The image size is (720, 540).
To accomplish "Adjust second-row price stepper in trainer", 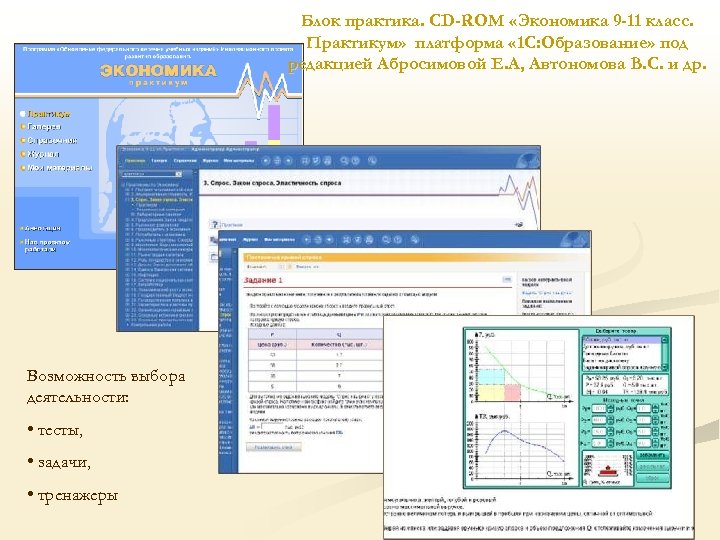I will click(x=611, y=420).
